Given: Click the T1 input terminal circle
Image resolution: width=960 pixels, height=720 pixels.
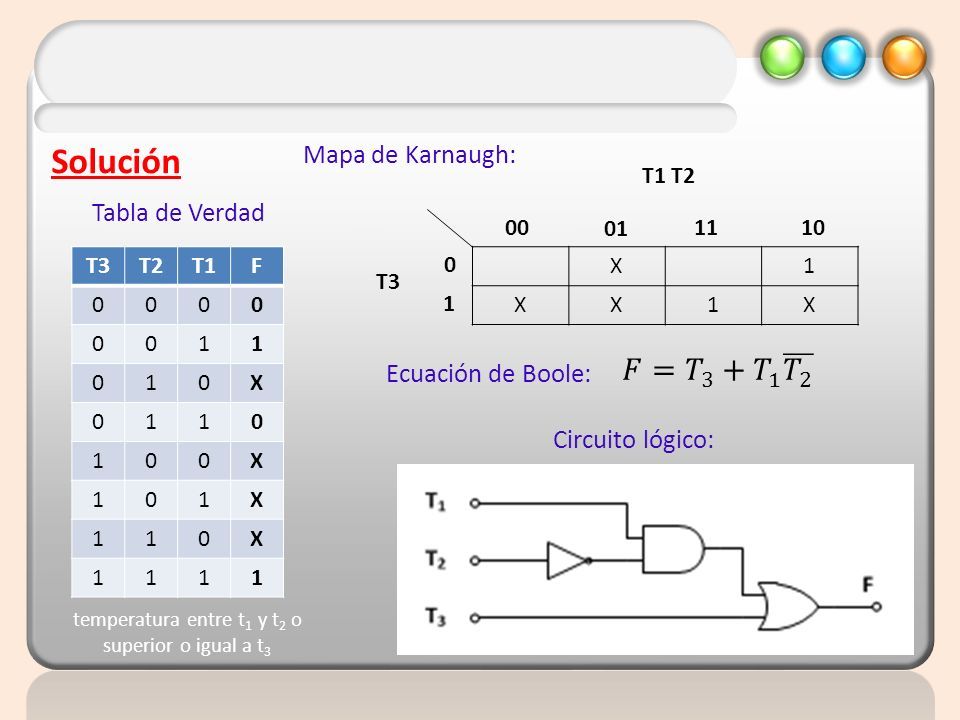Looking at the screenshot, I should (474, 503).
